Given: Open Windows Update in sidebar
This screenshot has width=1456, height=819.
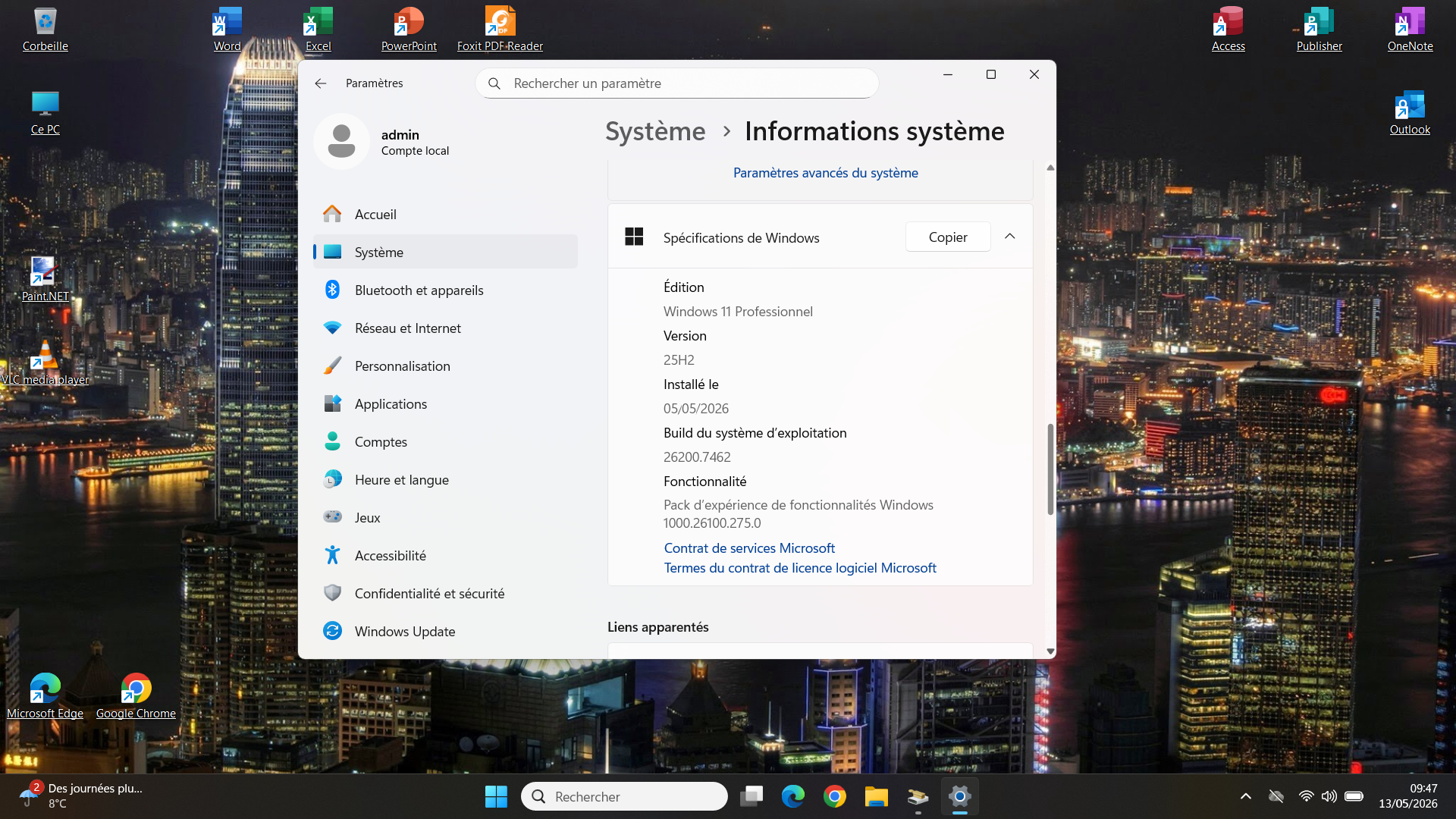Looking at the screenshot, I should [x=445, y=632].
